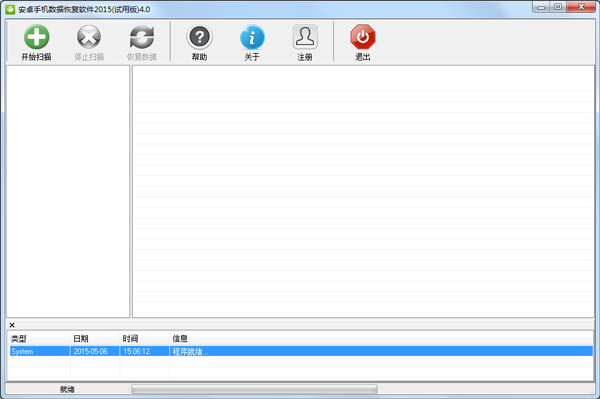This screenshot has height=399, width=600.
Task: Quit using the red power exit icon
Action: coord(363,37)
